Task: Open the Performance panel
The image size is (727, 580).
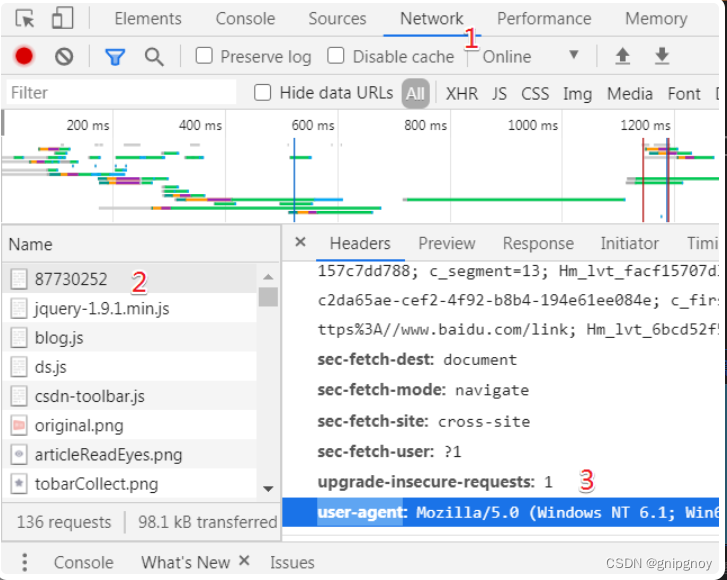Action: pyautogui.click(x=544, y=19)
